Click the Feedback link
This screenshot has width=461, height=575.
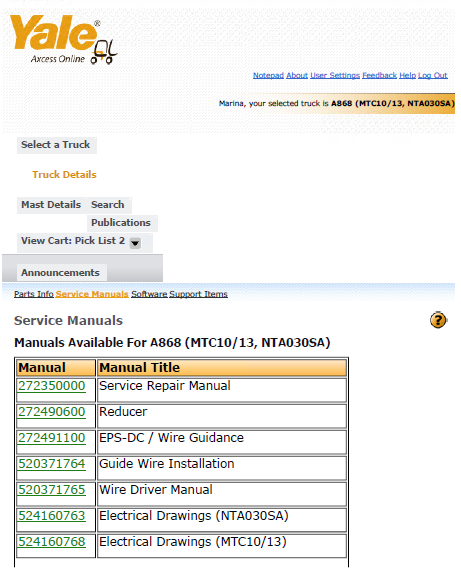pos(380,75)
